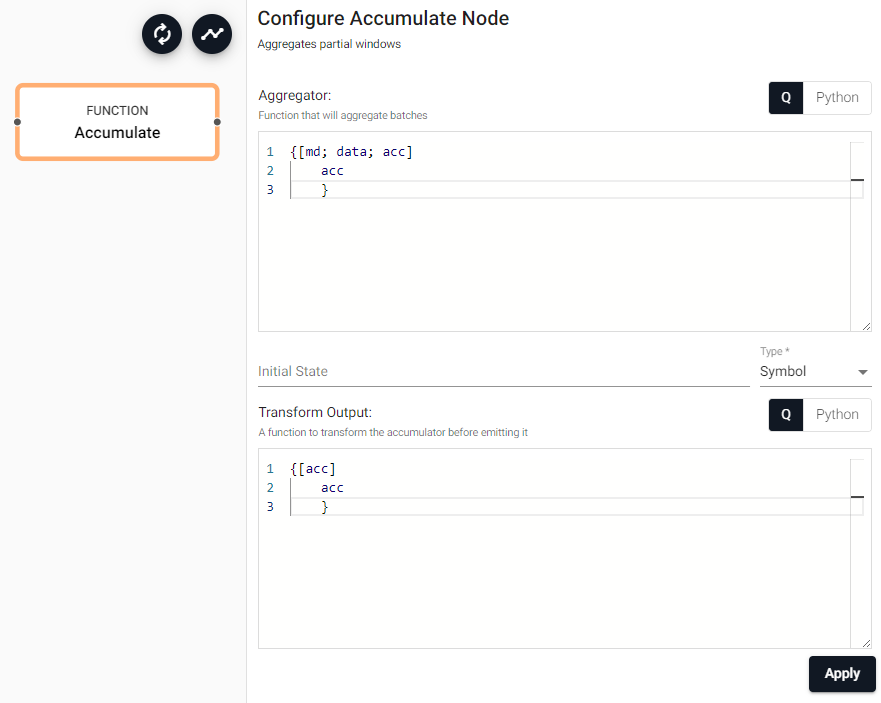This screenshot has width=881, height=703.
Task: Click the Accumulate node's left input port
Action: tap(17, 122)
